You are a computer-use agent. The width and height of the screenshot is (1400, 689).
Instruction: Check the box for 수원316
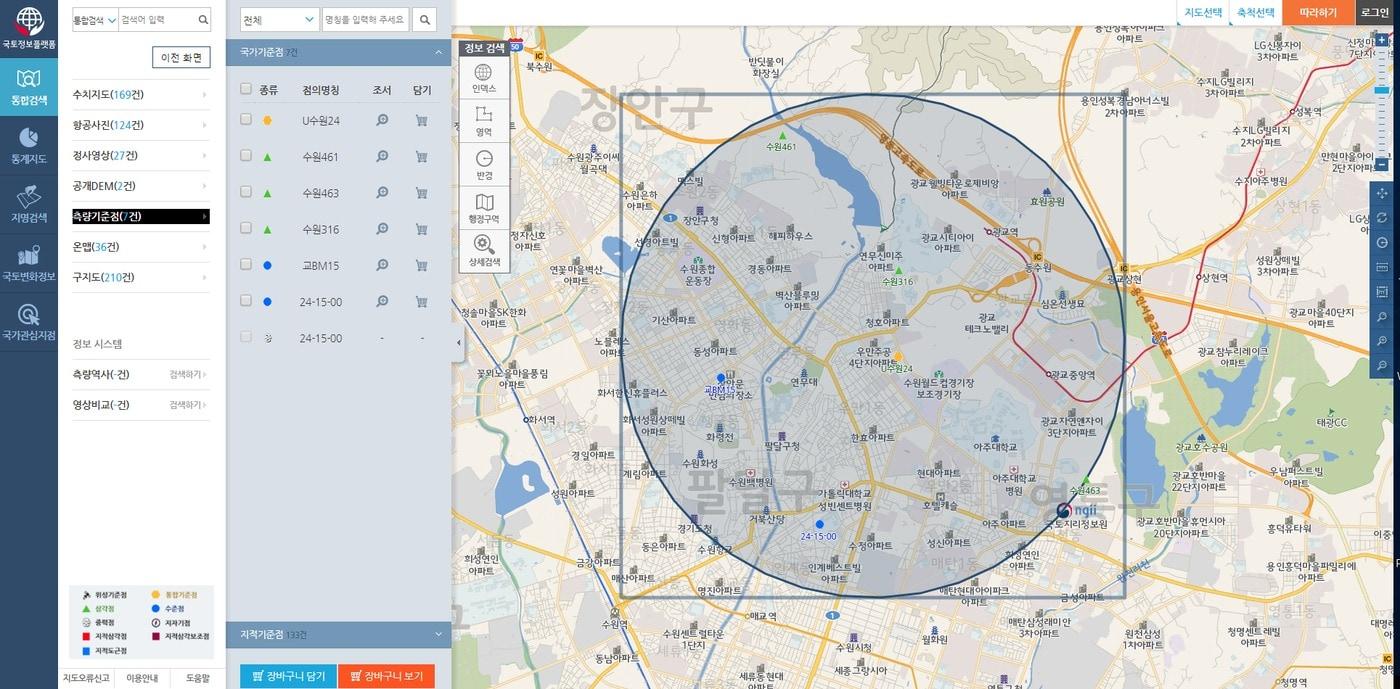(x=246, y=229)
